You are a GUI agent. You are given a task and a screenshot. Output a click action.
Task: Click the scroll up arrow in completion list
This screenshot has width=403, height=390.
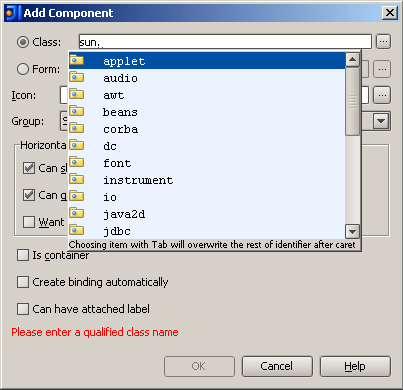tap(352, 60)
